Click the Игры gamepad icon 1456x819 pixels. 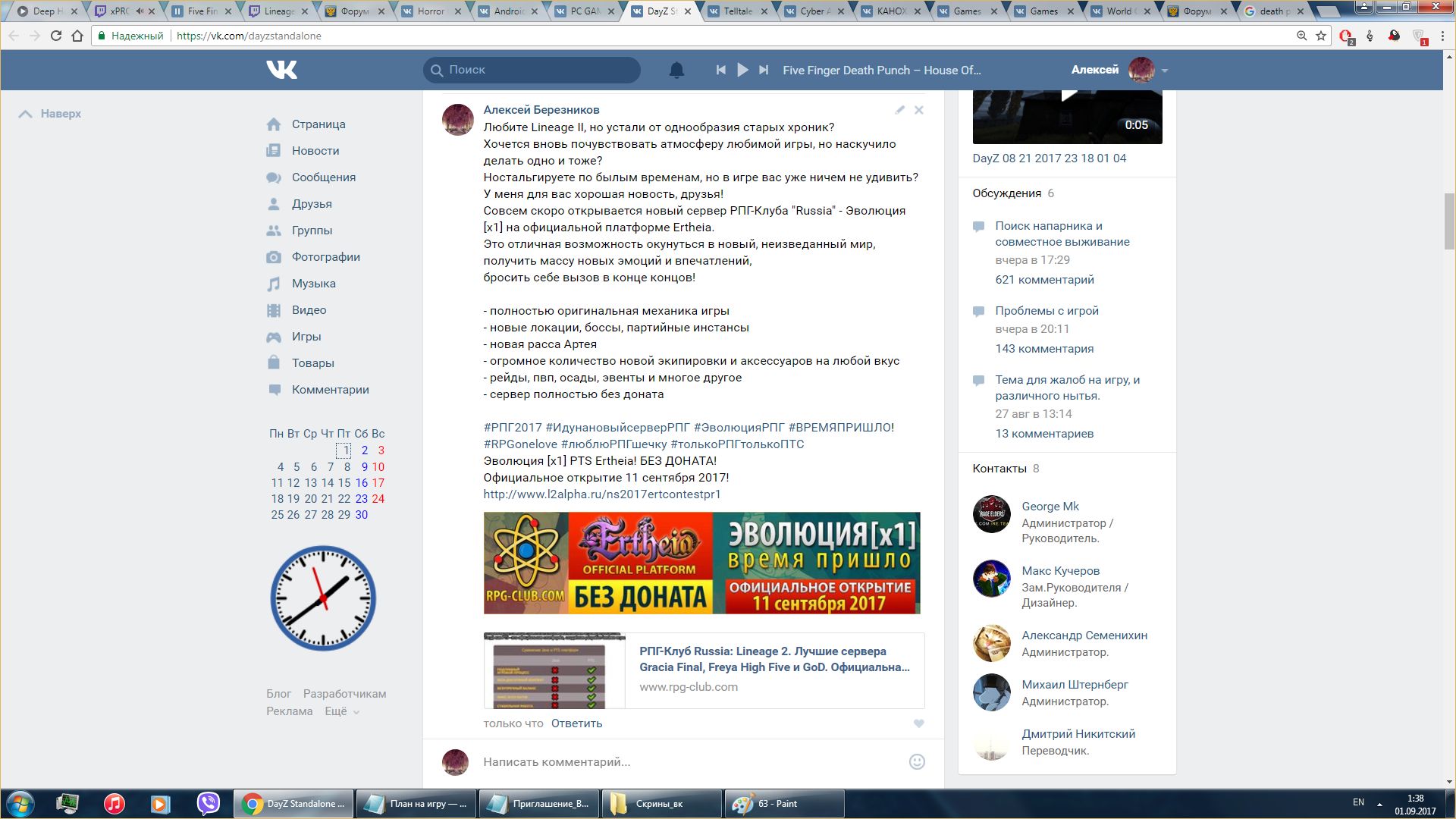pyautogui.click(x=274, y=337)
